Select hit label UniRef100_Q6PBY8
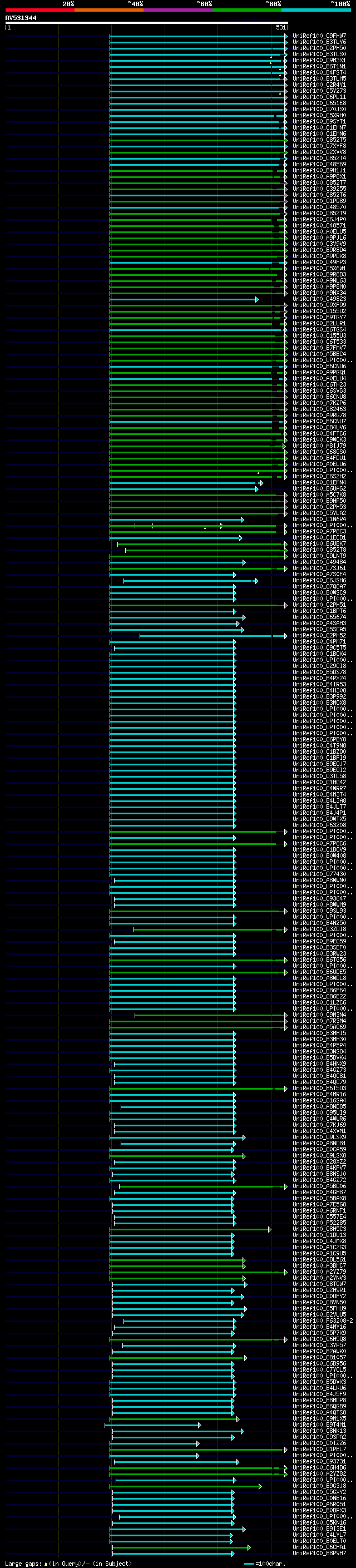 coord(319,740)
